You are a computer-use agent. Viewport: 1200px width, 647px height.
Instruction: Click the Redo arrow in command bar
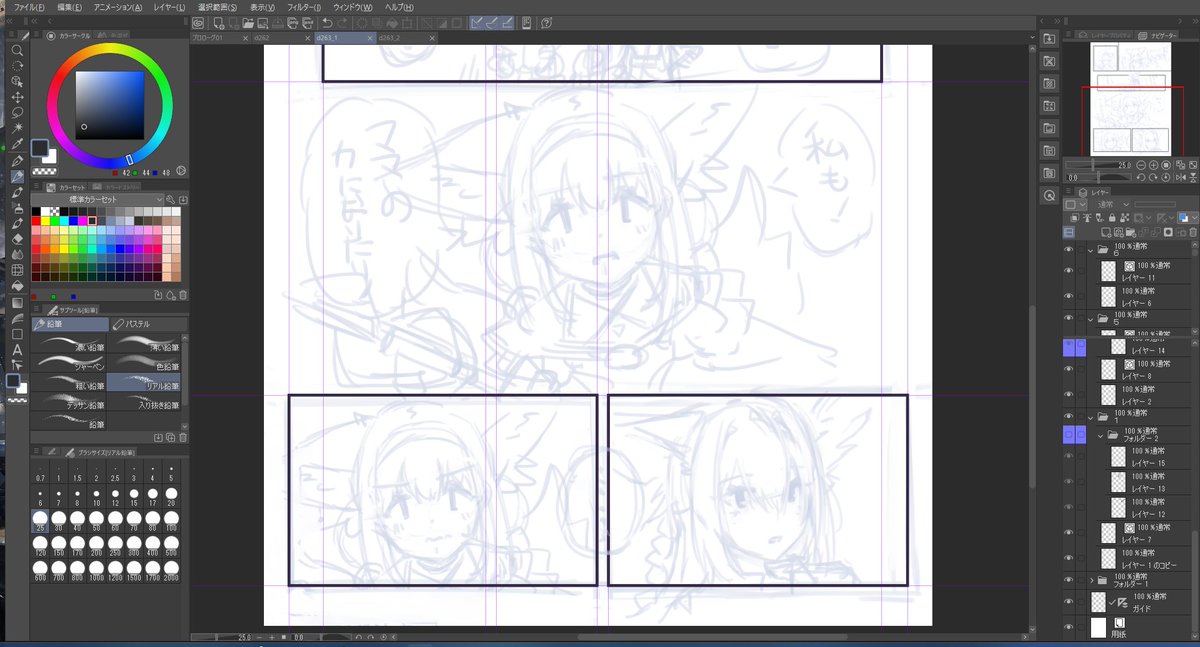(343, 23)
